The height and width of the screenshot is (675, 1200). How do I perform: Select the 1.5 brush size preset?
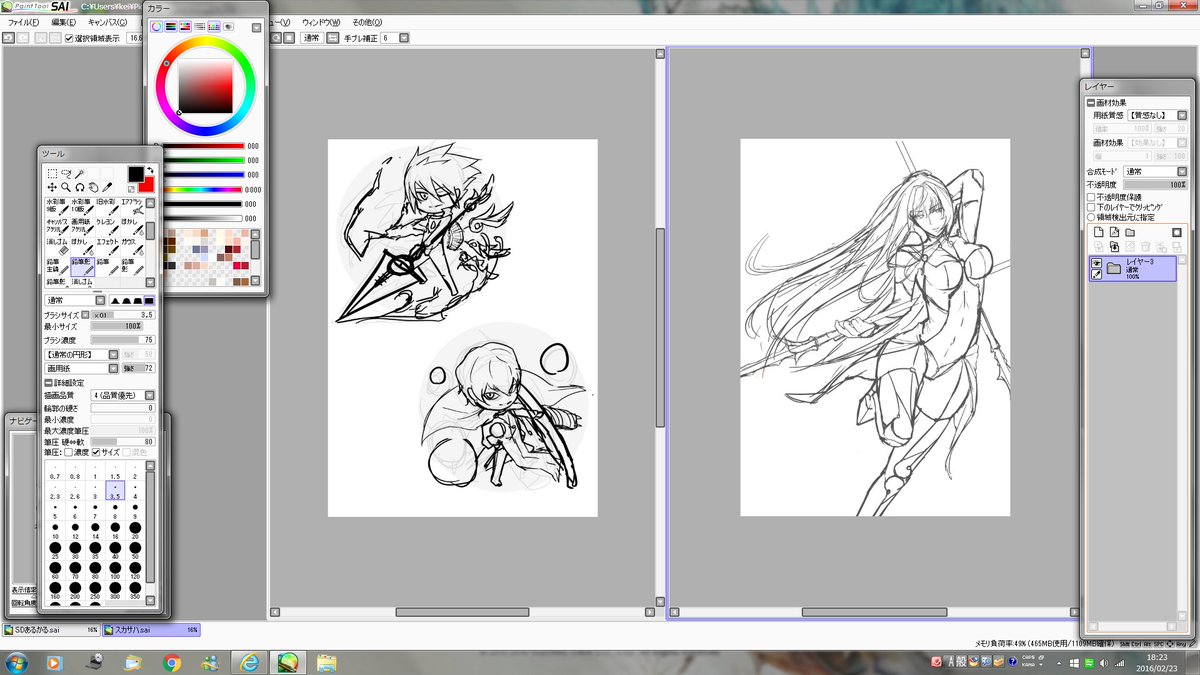pyautogui.click(x=114, y=472)
